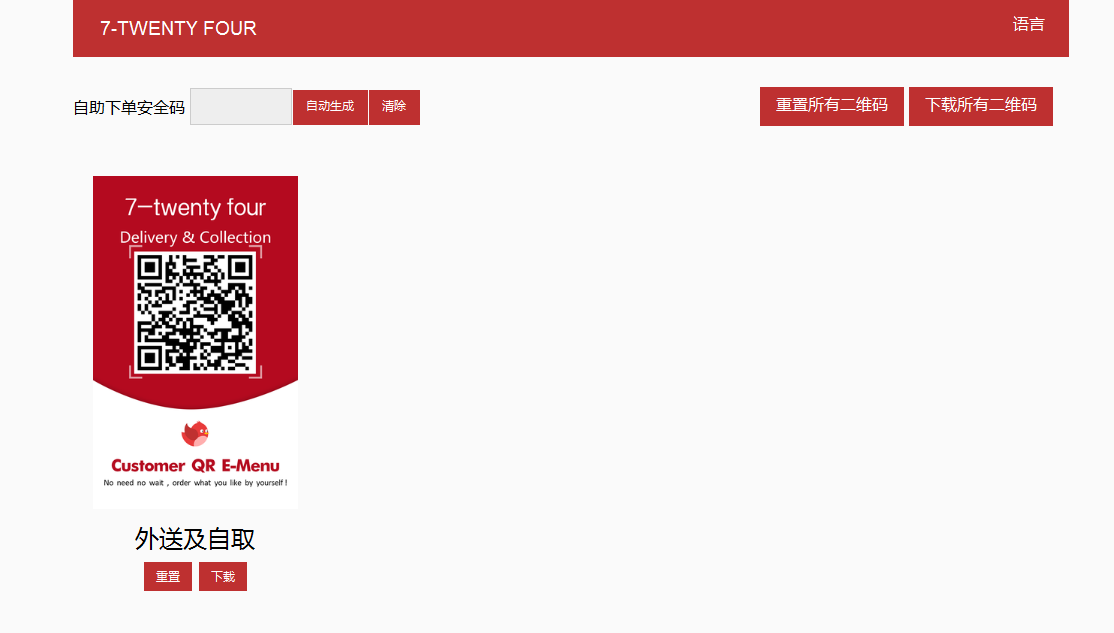
Task: Focus the 自助下单安全码 input field
Action: pyautogui.click(x=241, y=107)
